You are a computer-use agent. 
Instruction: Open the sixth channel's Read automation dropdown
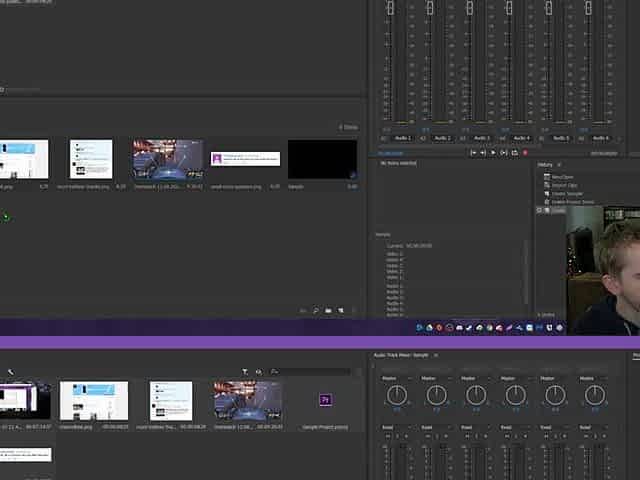tap(594, 427)
